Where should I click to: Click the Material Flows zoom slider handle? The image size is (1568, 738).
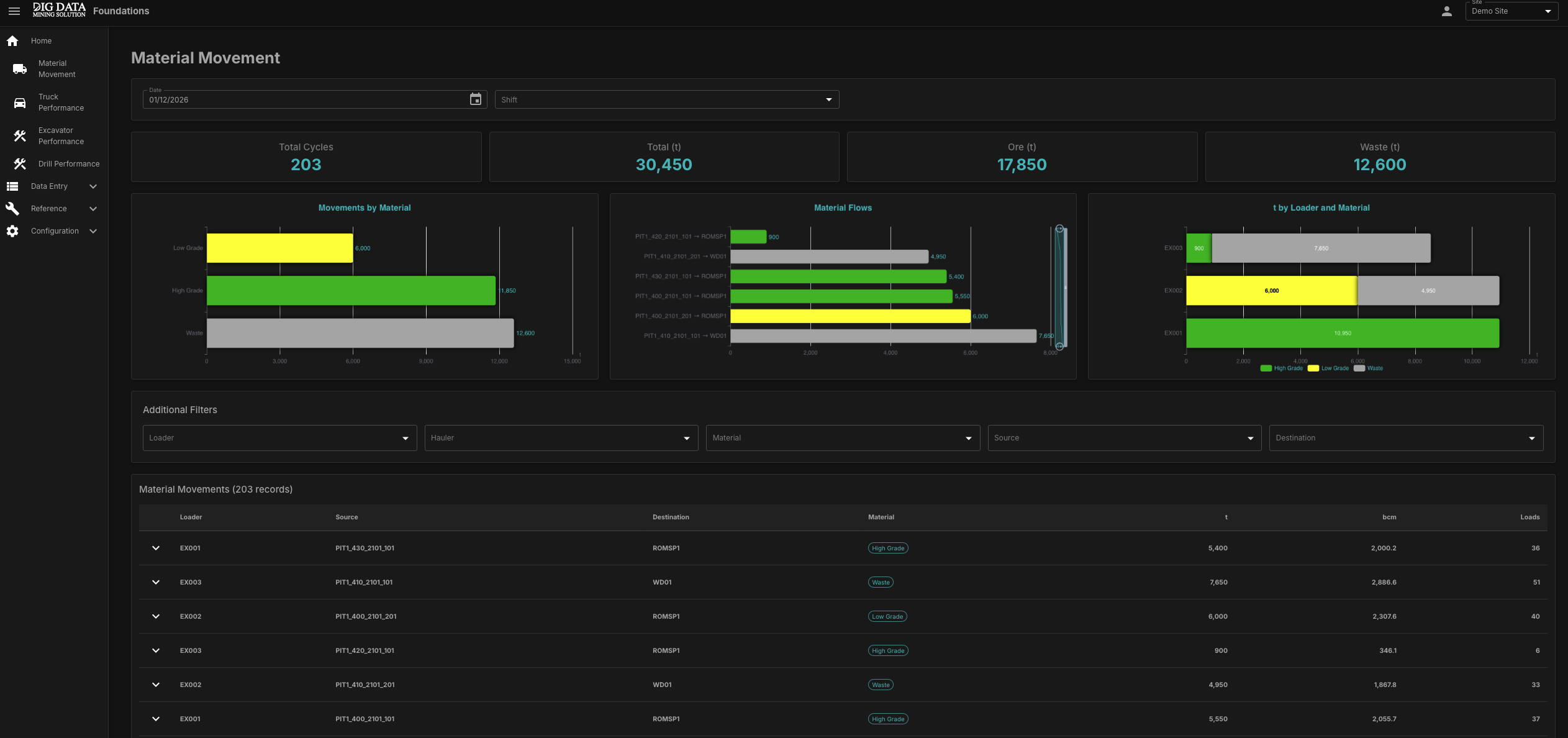[x=1059, y=229]
